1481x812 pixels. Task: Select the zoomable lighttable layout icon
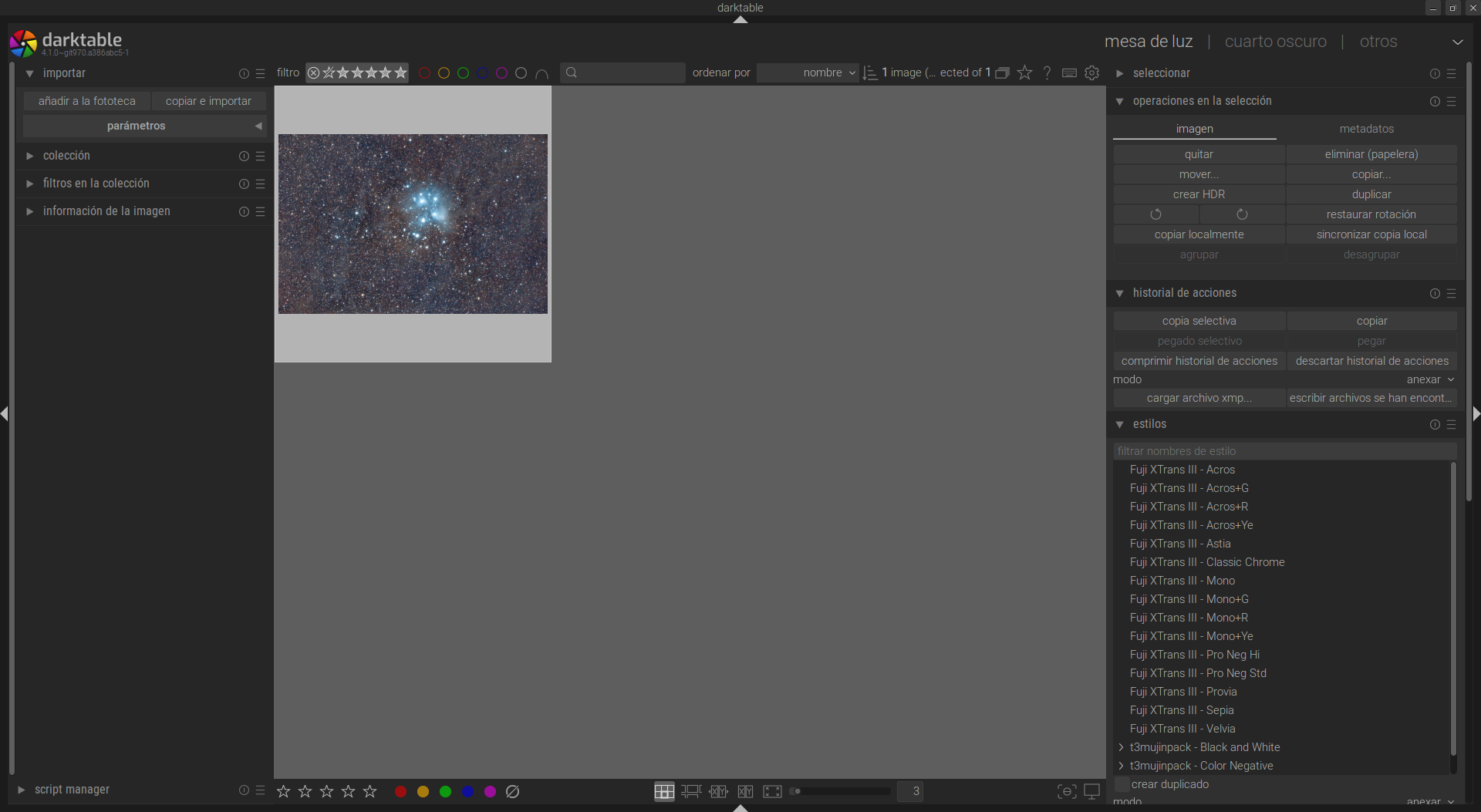click(691, 791)
